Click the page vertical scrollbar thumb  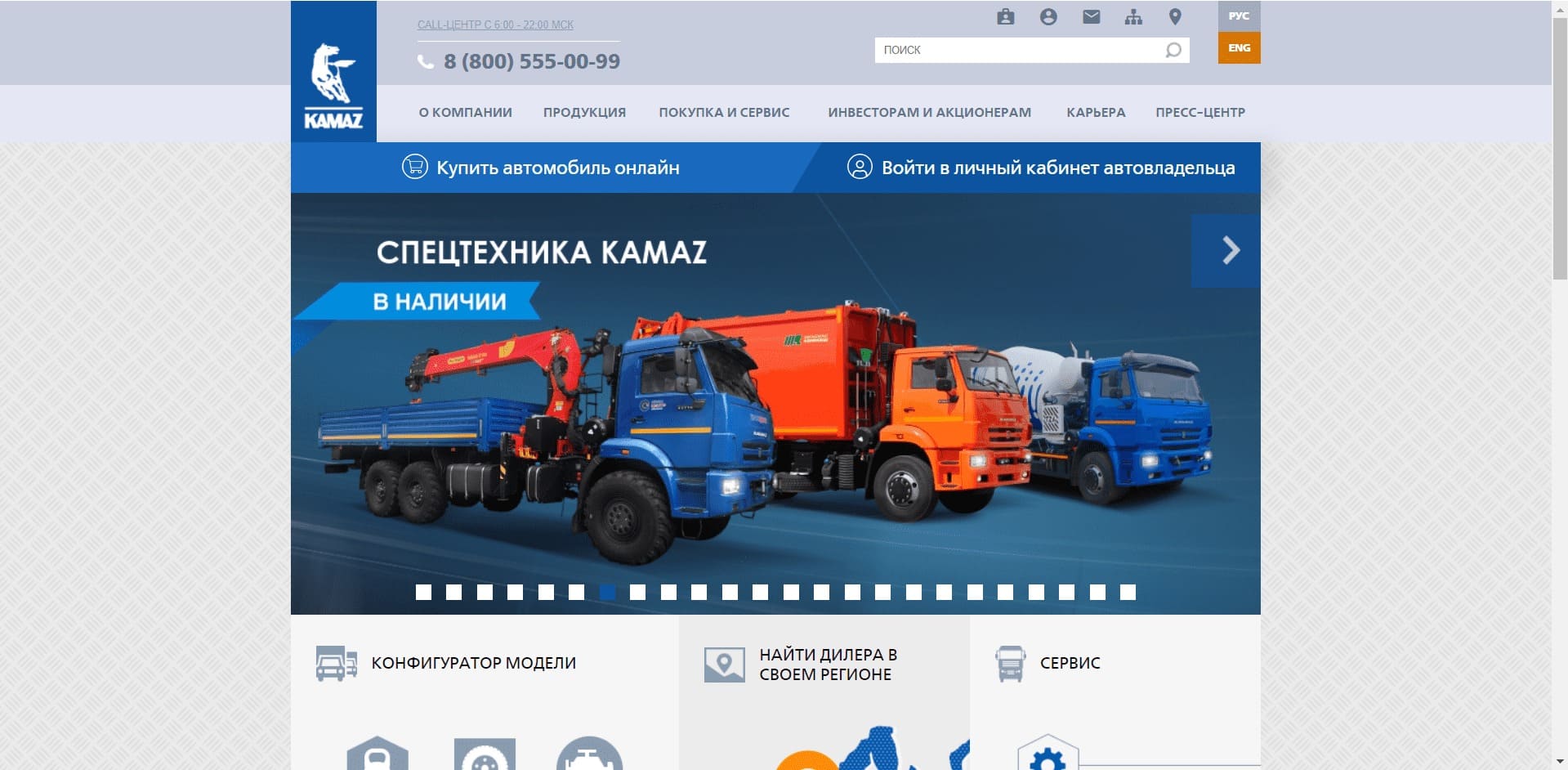[x=1560, y=147]
